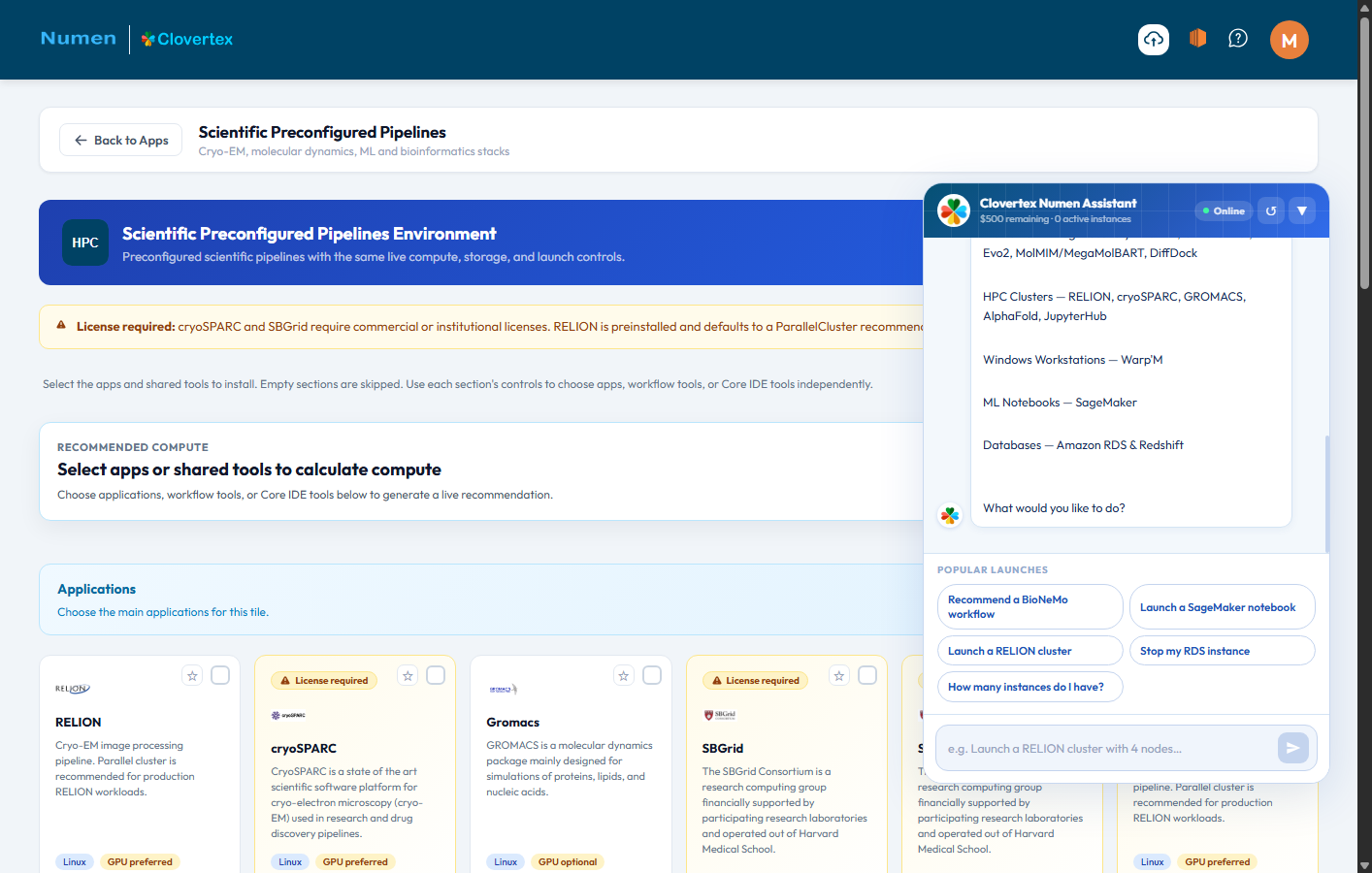Click "What would you like to do?" message
1372x873 pixels.
click(1054, 507)
